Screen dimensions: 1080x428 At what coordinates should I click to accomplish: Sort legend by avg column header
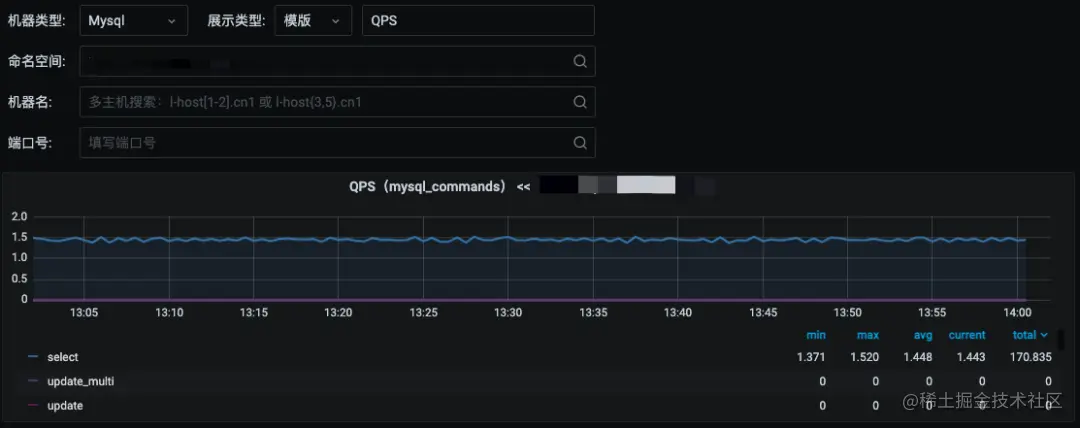(x=923, y=335)
